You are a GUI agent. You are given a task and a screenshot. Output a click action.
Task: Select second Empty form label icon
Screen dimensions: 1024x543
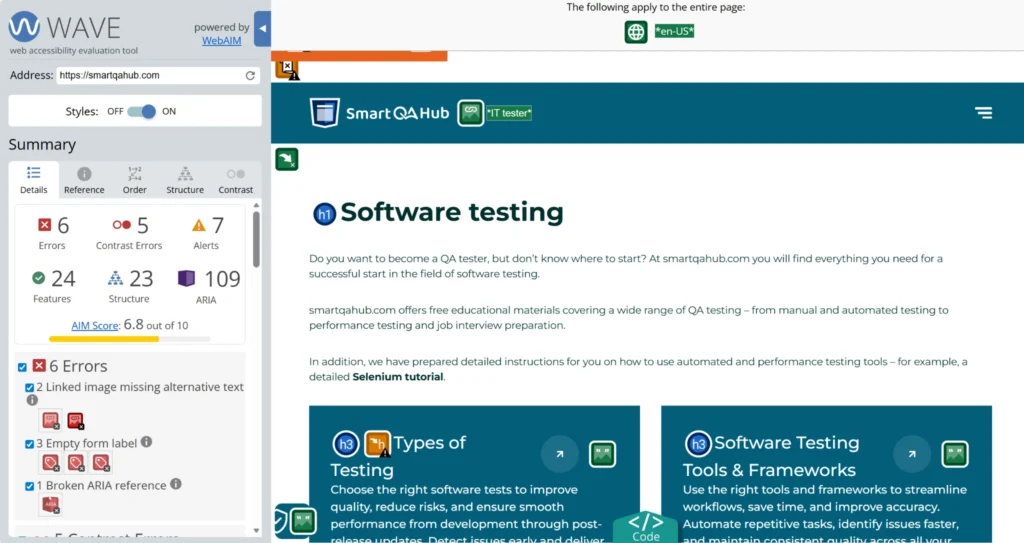76,463
